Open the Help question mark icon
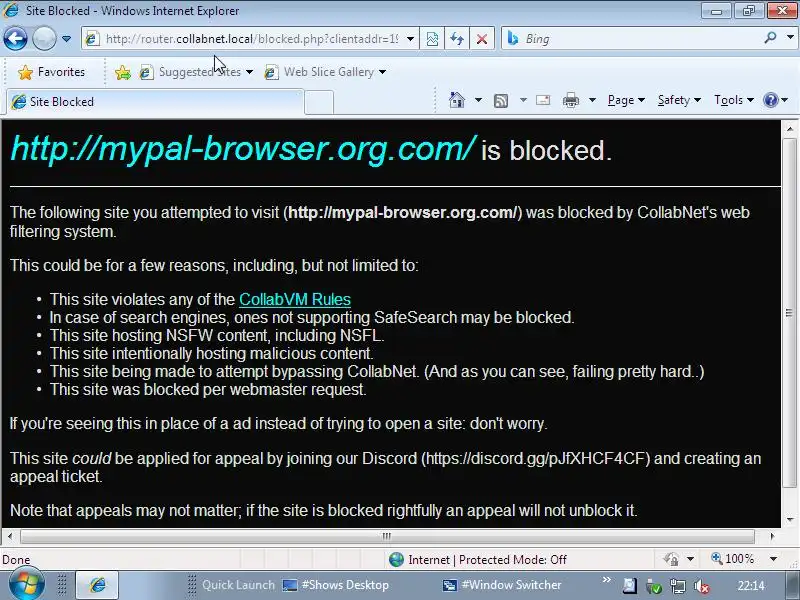The width and height of the screenshot is (800, 600). pyautogui.click(x=771, y=100)
